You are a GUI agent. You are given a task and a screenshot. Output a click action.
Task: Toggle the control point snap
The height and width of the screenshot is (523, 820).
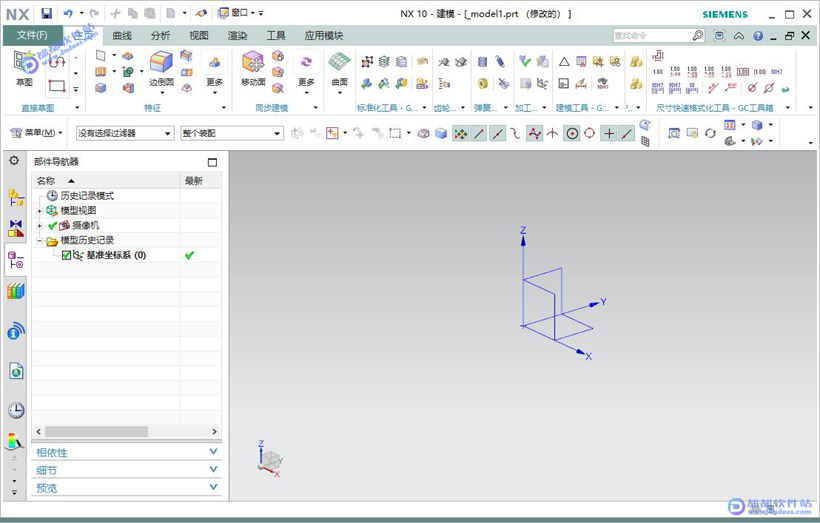(x=534, y=133)
